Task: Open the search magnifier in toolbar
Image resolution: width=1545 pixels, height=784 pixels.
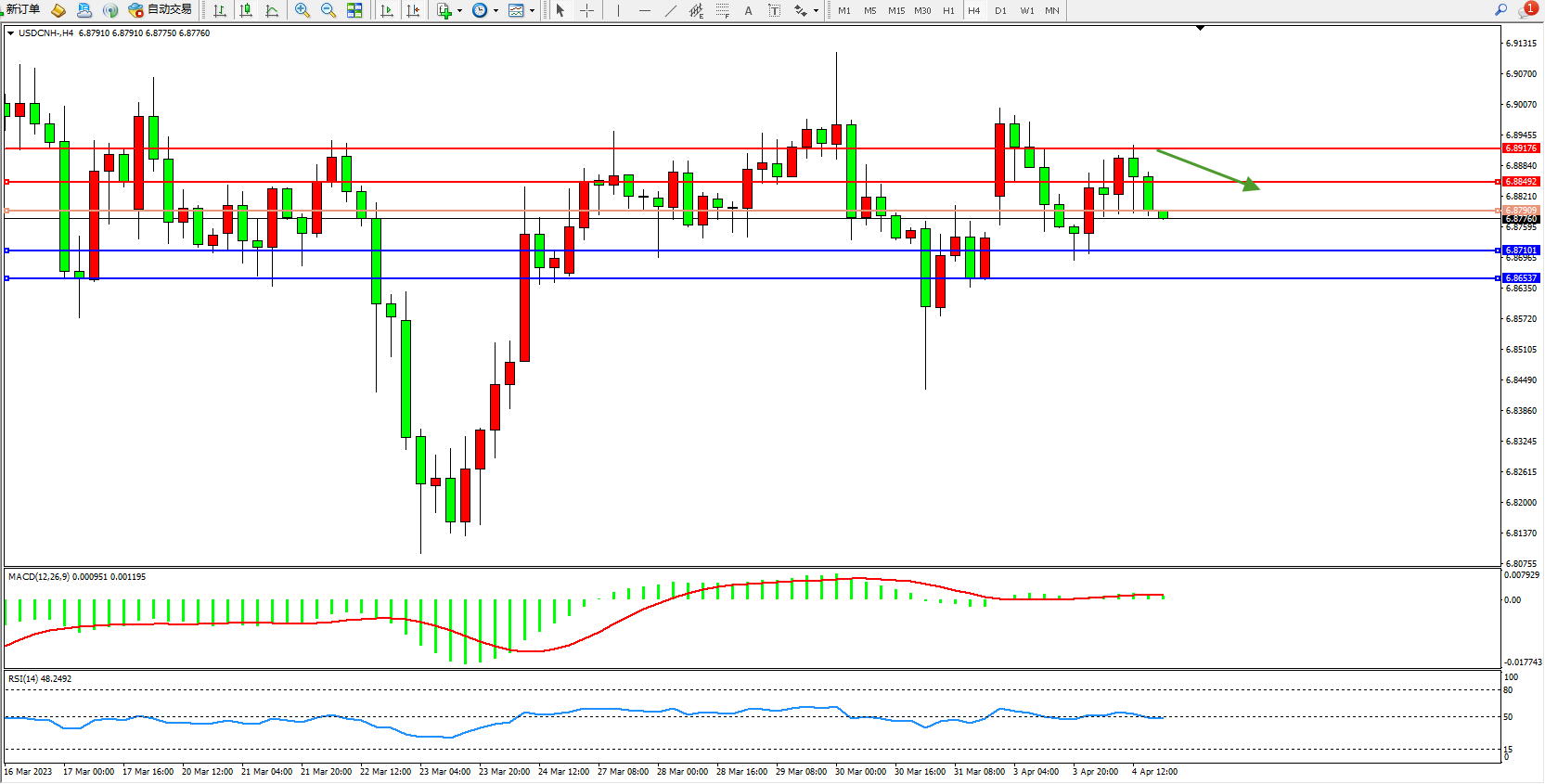Action: pos(1500,10)
